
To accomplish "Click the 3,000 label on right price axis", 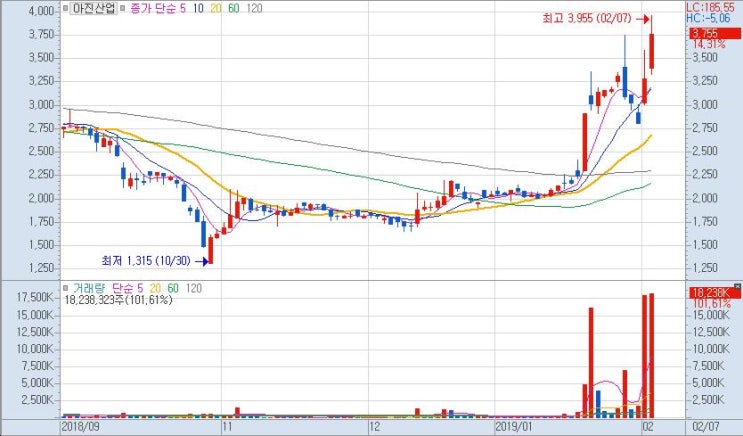I will 705,105.
